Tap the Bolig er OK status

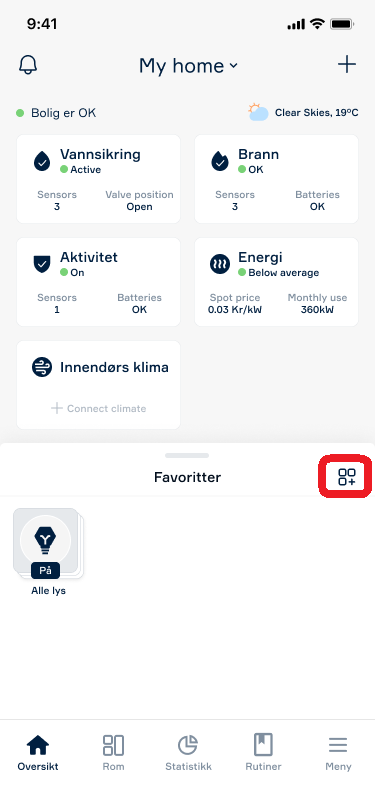56,113
